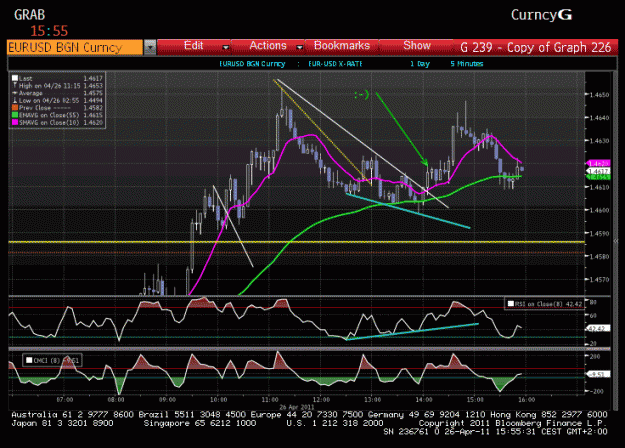The width and height of the screenshot is (625, 448).
Task: Click the 16:00 time axis label
Action: coord(527,399)
